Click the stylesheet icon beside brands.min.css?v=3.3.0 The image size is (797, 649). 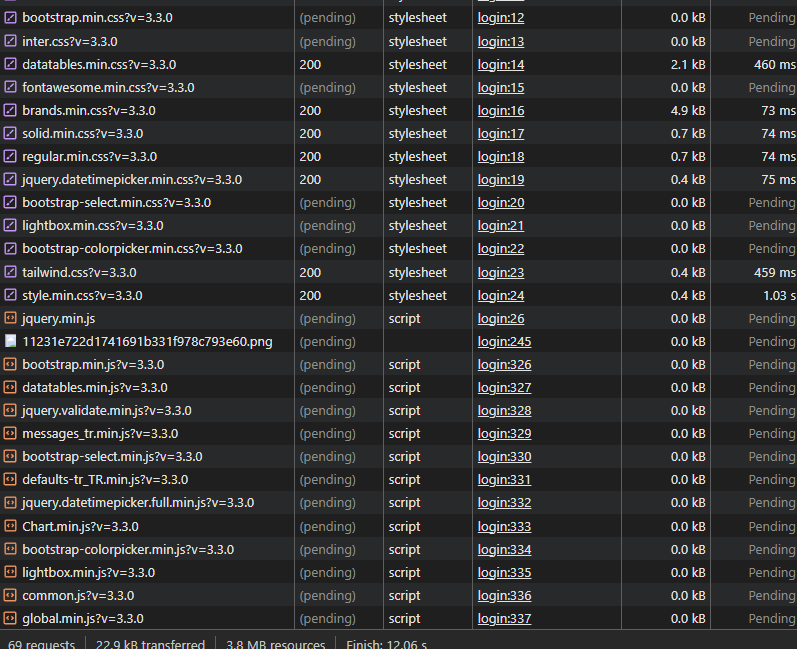point(10,110)
